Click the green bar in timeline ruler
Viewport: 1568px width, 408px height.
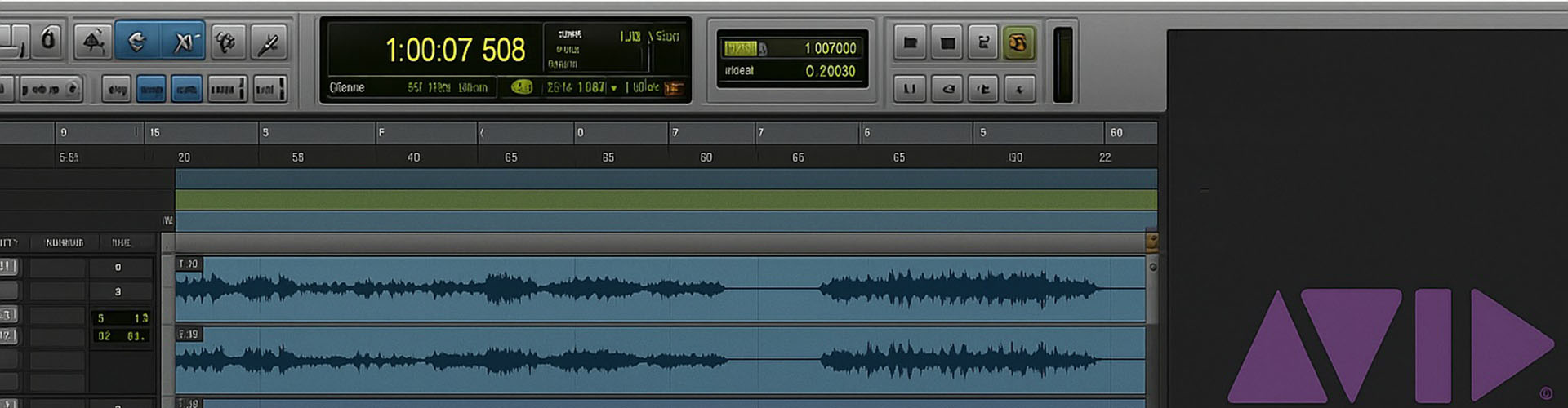point(666,200)
